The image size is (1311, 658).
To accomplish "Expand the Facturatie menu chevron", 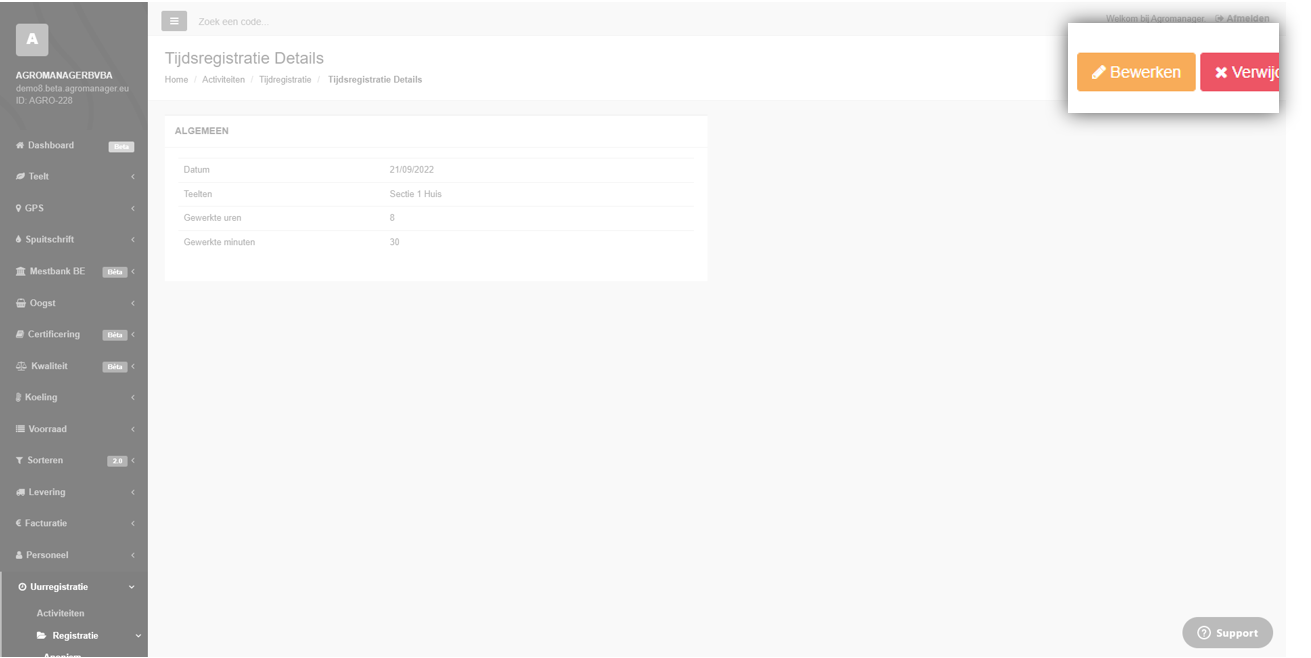I will 132,523.
